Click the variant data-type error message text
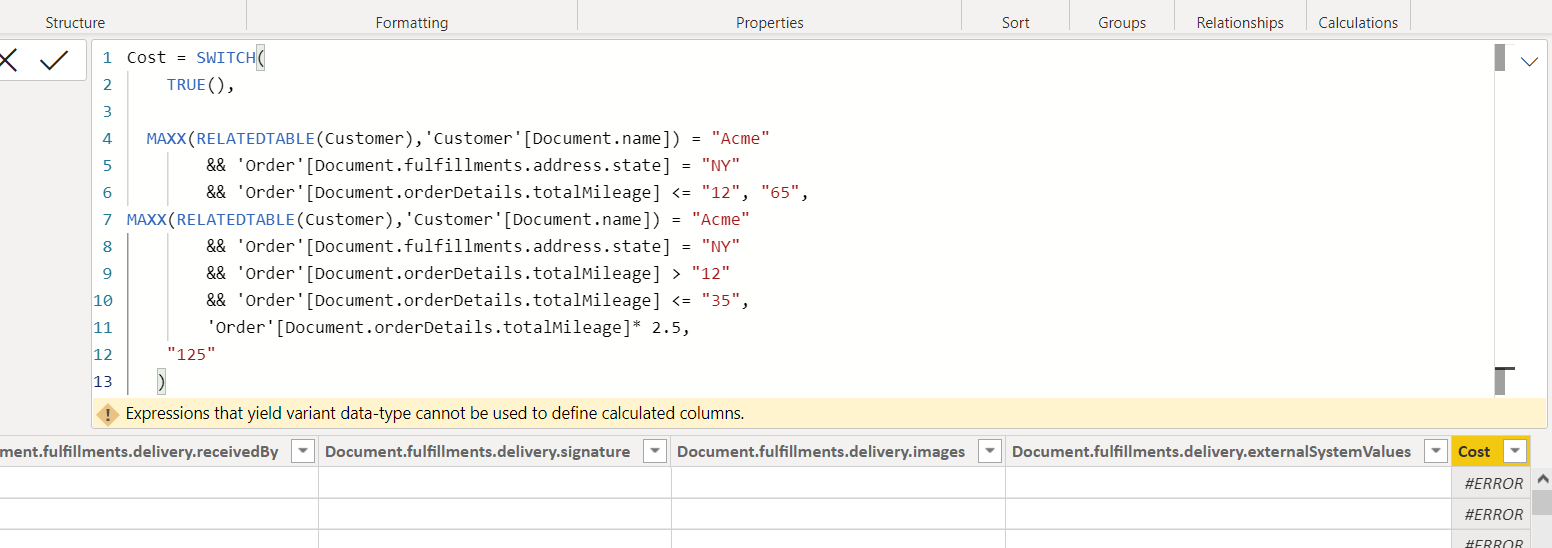1552x548 pixels. pyautogui.click(x=435, y=413)
